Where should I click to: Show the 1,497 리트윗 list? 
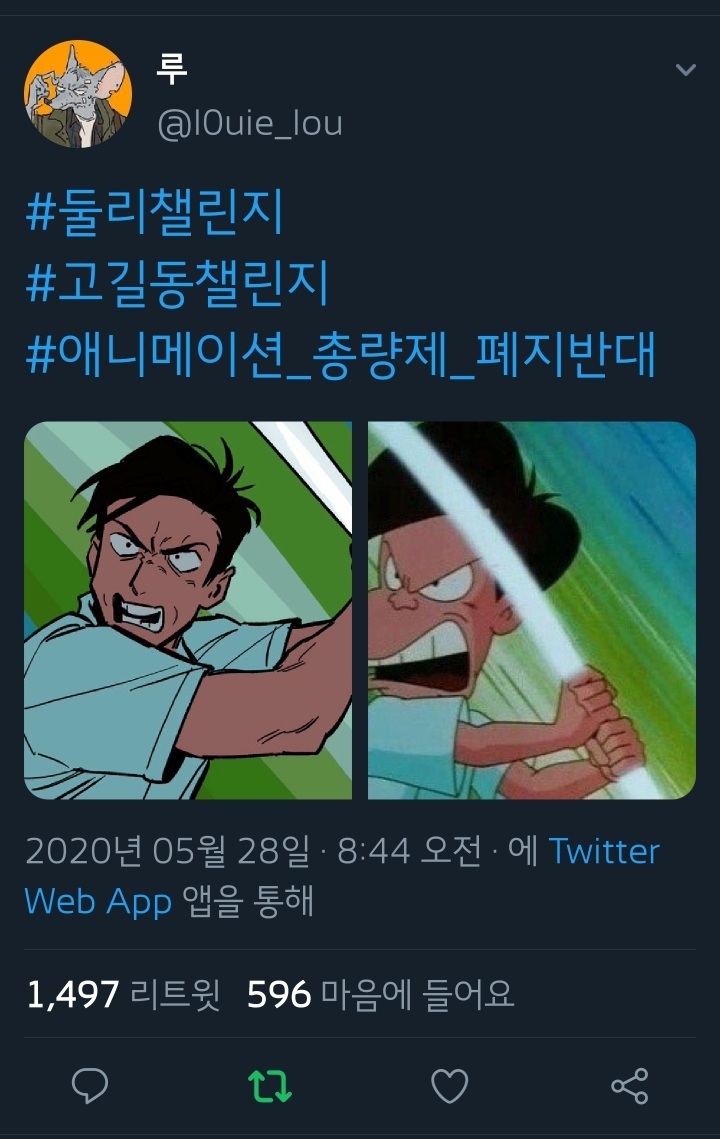pos(124,994)
